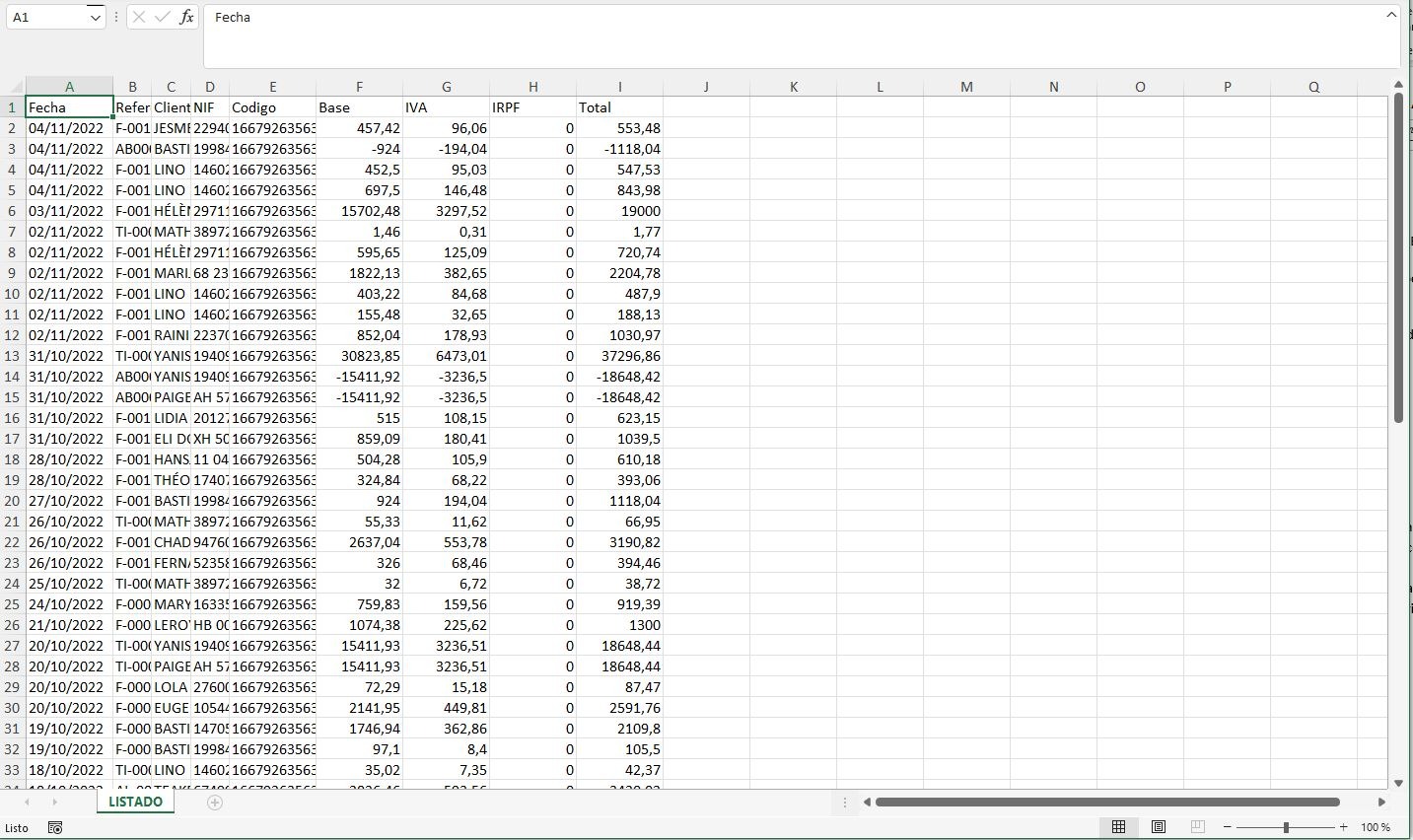Expand the formula bar with chevron
This screenshot has height=840, width=1413.
pyautogui.click(x=1391, y=15)
